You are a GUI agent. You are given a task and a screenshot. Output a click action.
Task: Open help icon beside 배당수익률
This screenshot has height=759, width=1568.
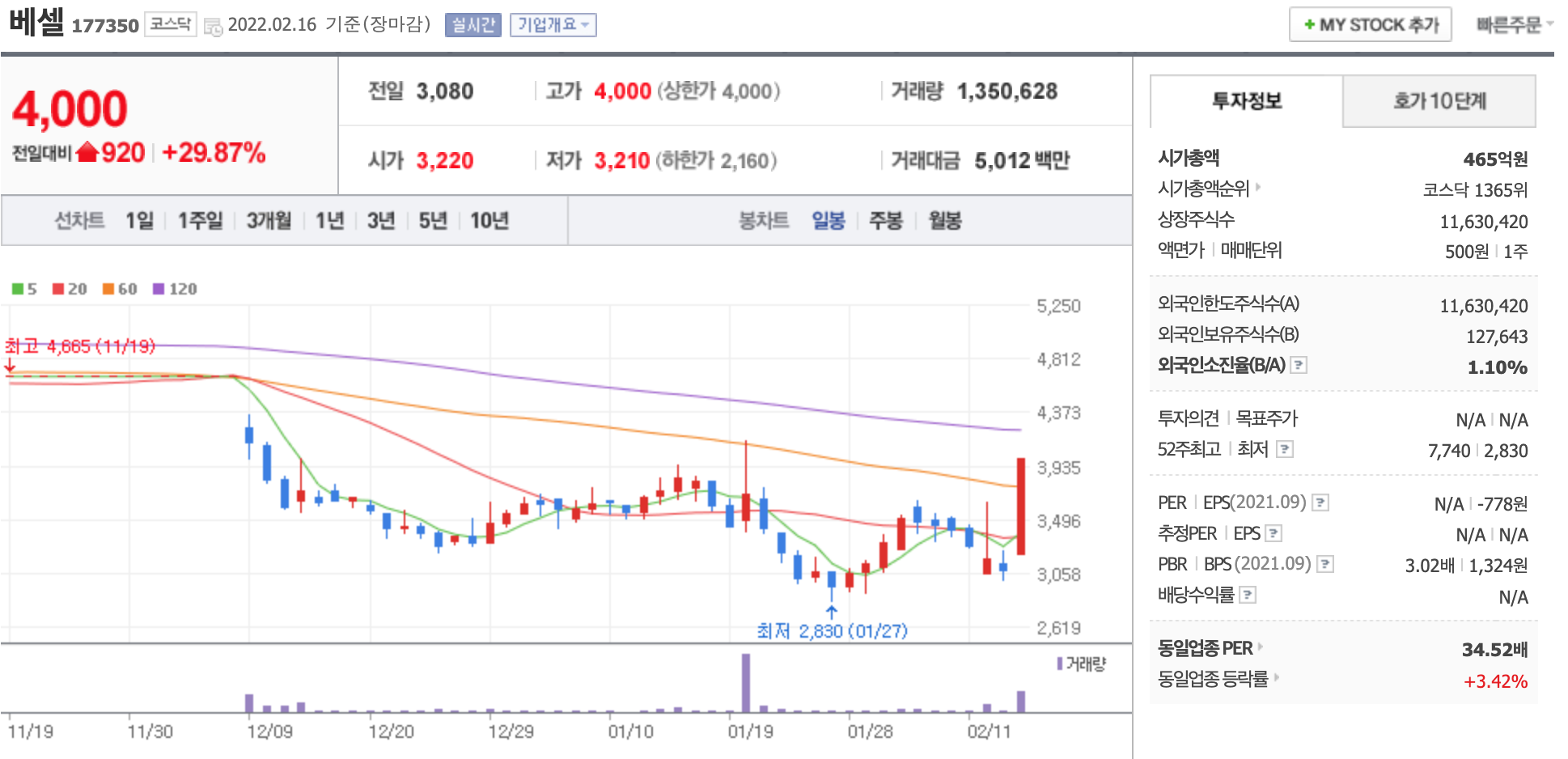pos(1248,596)
